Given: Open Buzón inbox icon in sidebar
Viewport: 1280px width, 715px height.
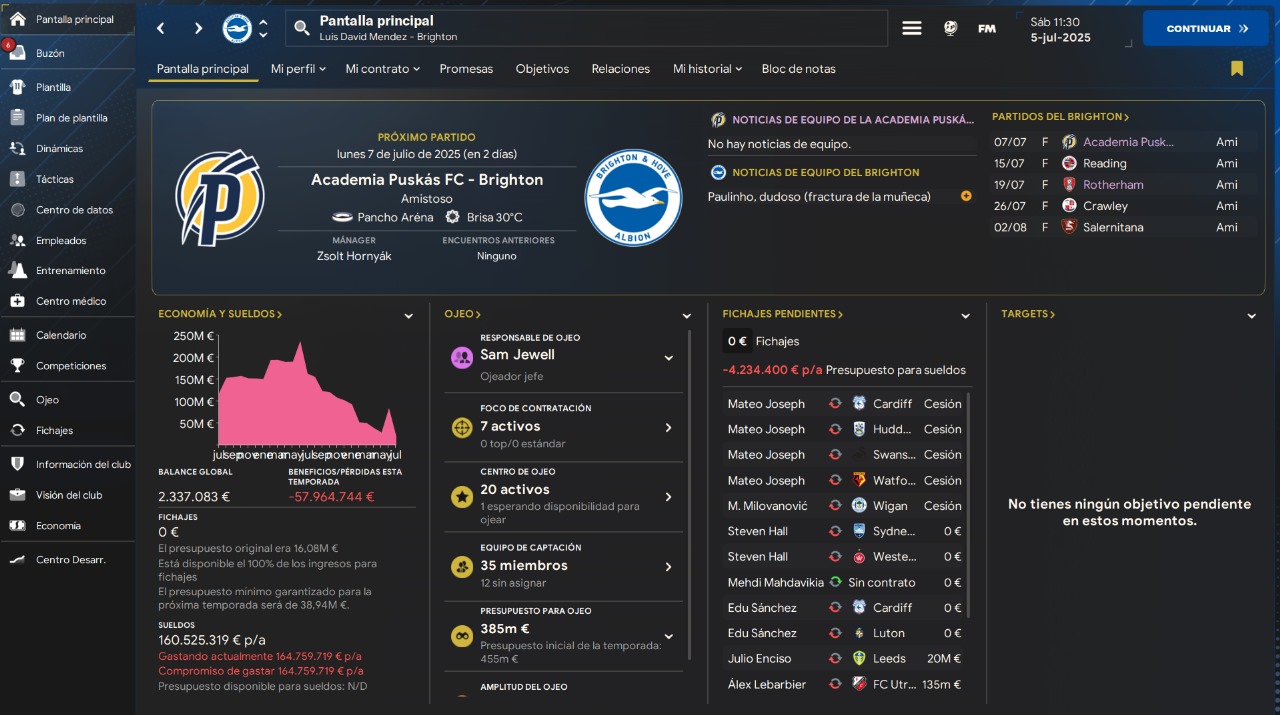Looking at the screenshot, I should [17, 53].
